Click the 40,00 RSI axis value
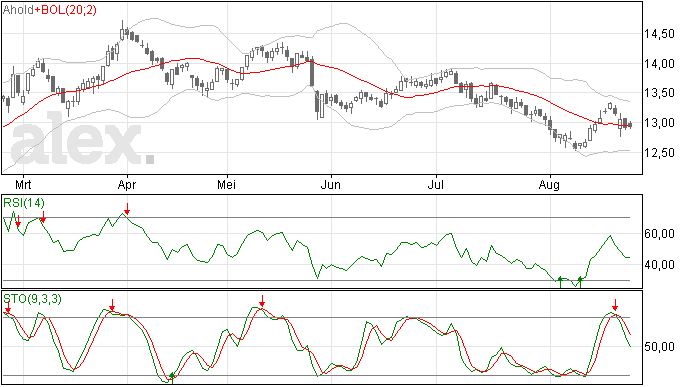This screenshot has width=690, height=387. click(x=659, y=265)
